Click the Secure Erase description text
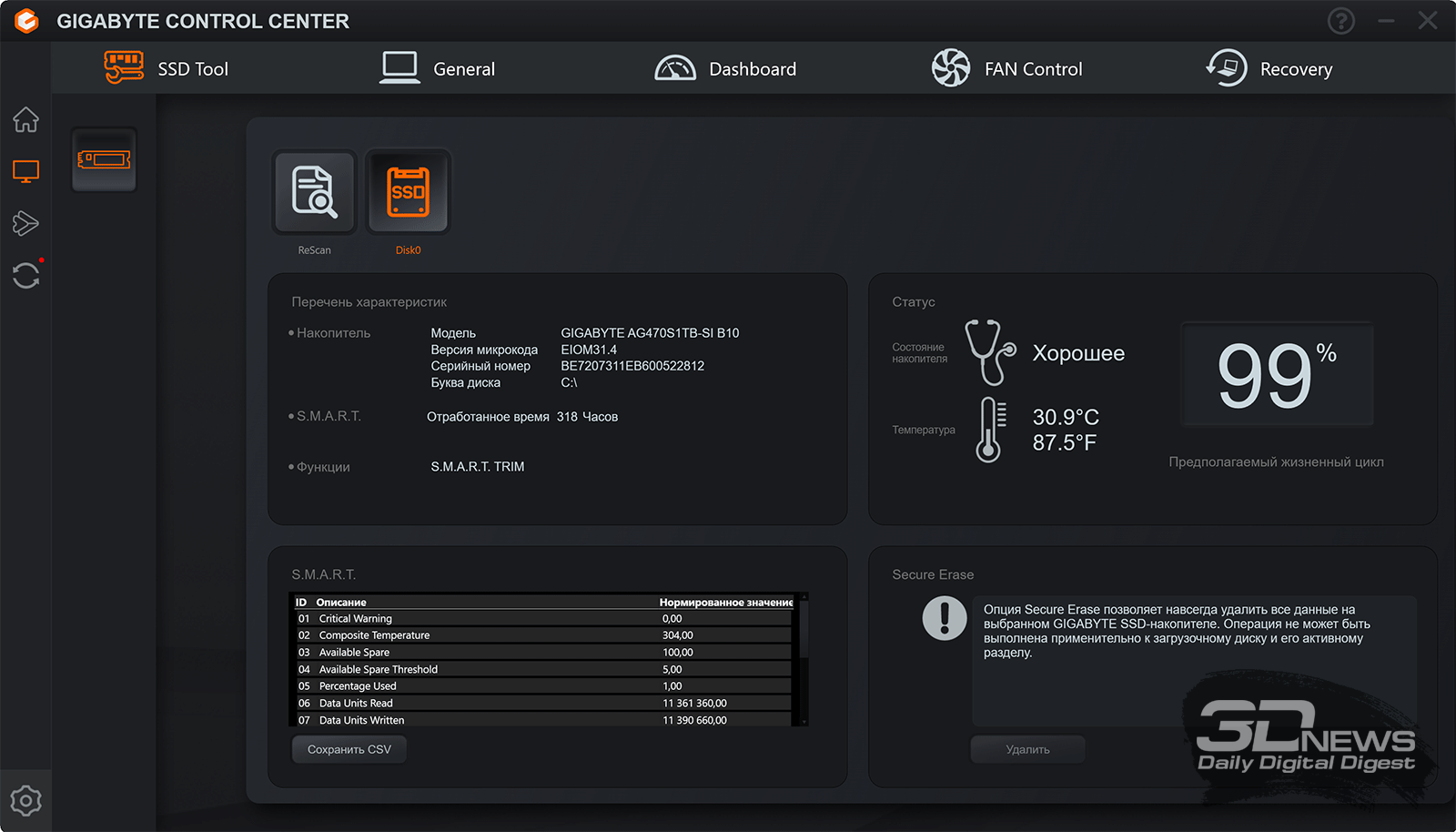The height and width of the screenshot is (832, 1456). pos(1177,631)
